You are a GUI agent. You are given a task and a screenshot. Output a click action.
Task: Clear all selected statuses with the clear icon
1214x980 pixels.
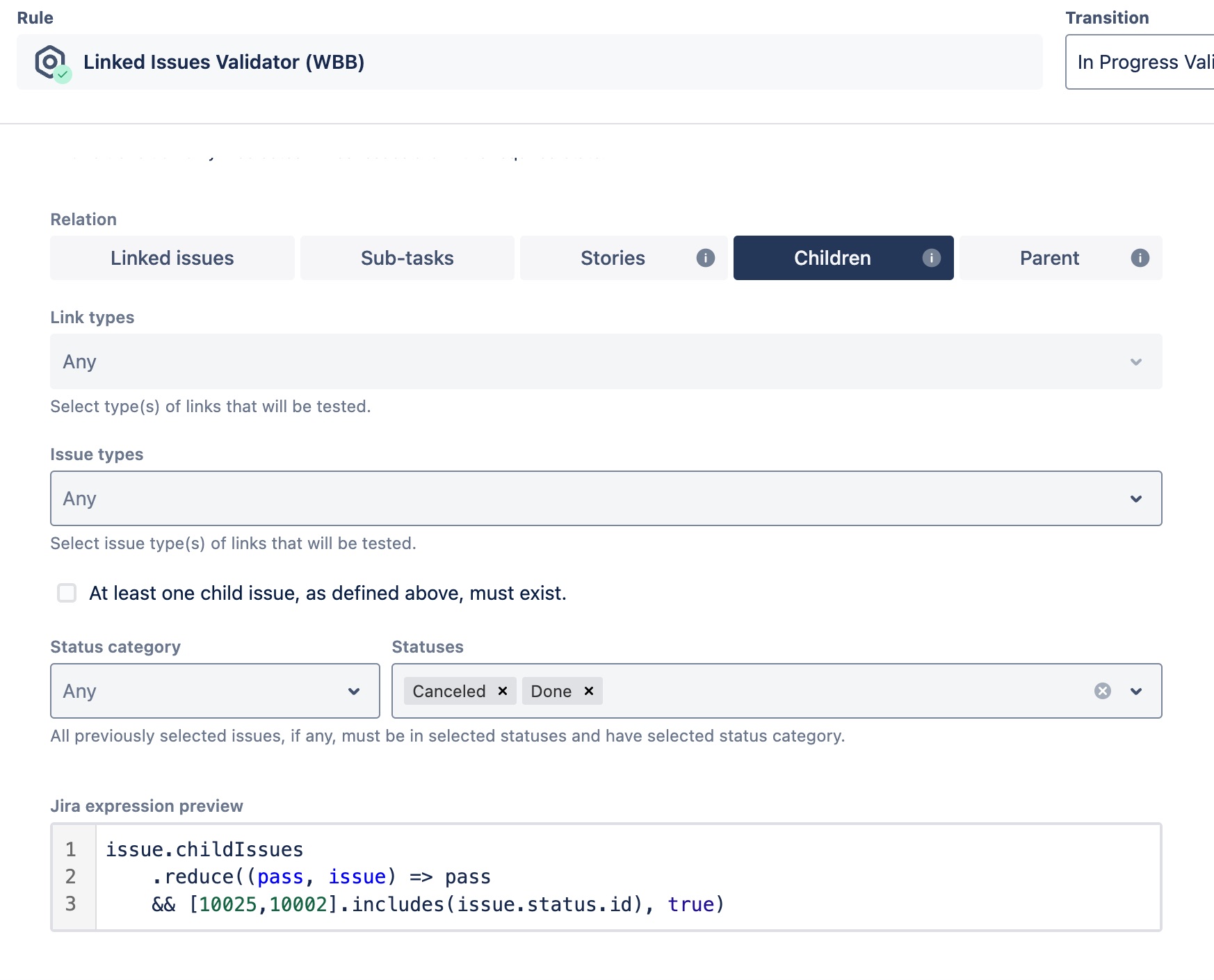(x=1102, y=690)
